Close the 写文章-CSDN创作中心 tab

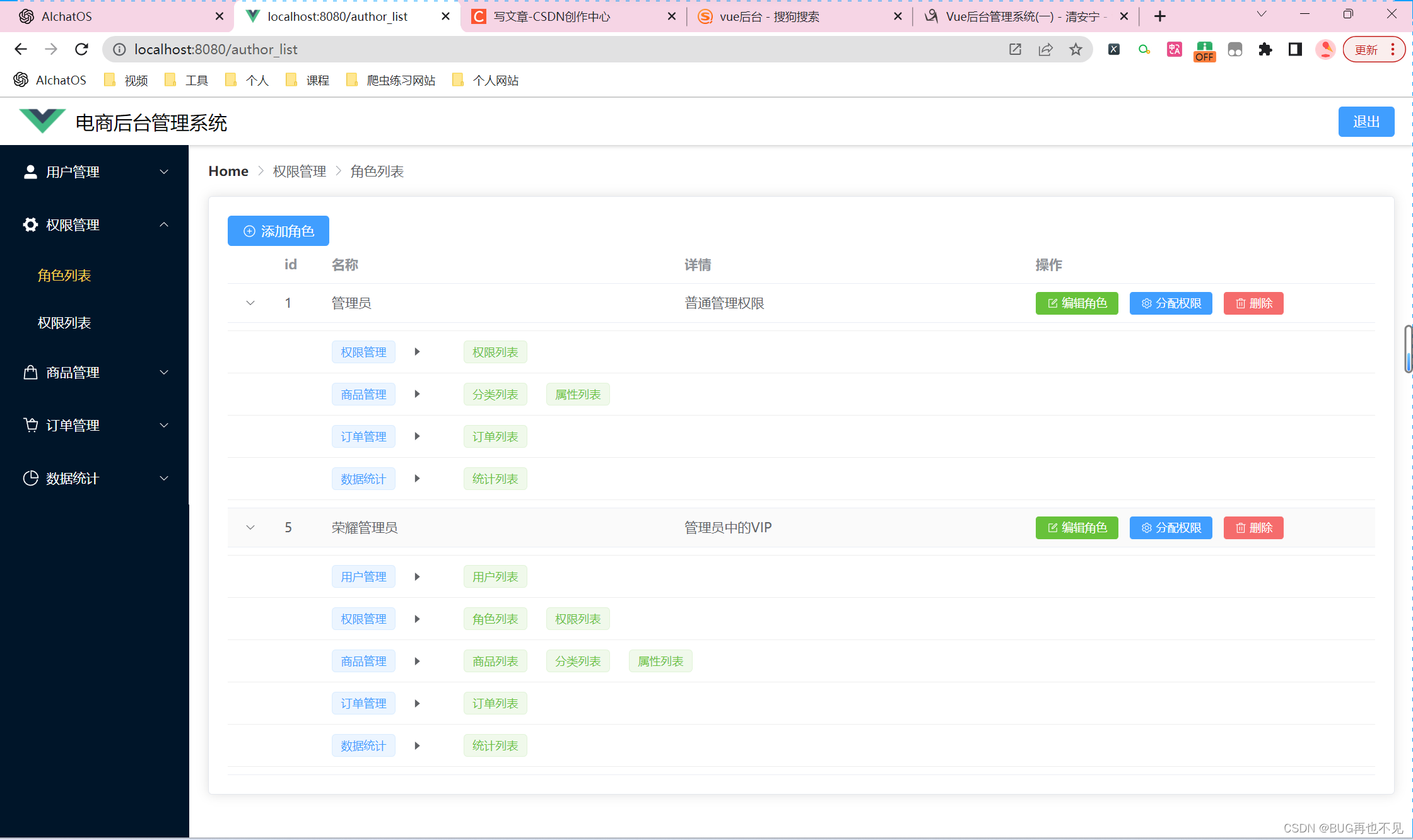tap(672, 16)
